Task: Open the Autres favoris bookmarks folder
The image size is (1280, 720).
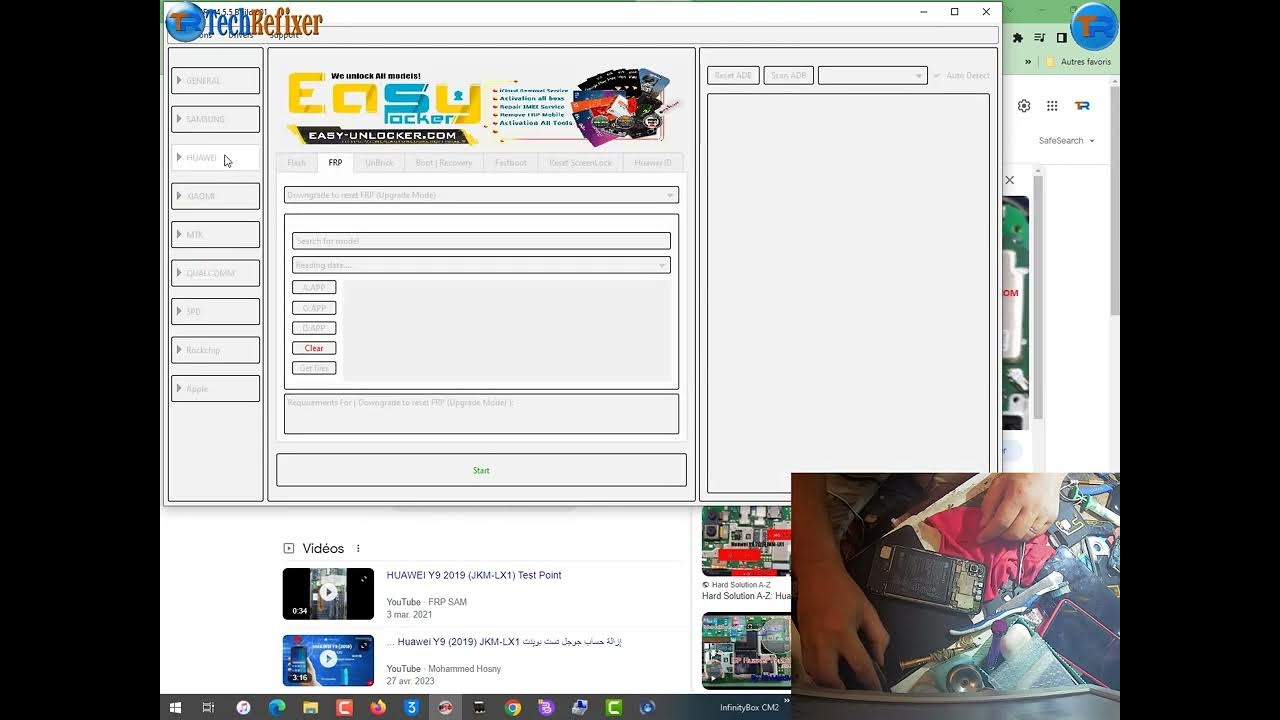Action: pos(1078,62)
